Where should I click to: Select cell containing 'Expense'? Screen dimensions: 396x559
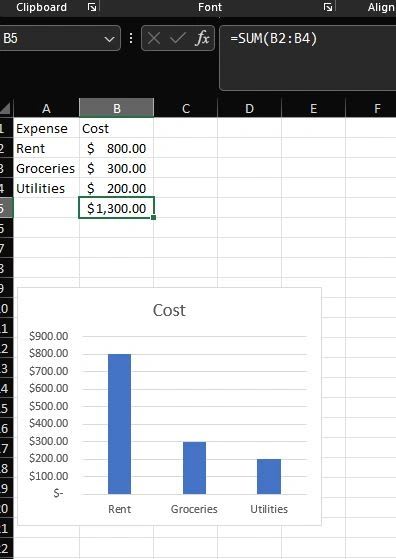pyautogui.click(x=46, y=128)
